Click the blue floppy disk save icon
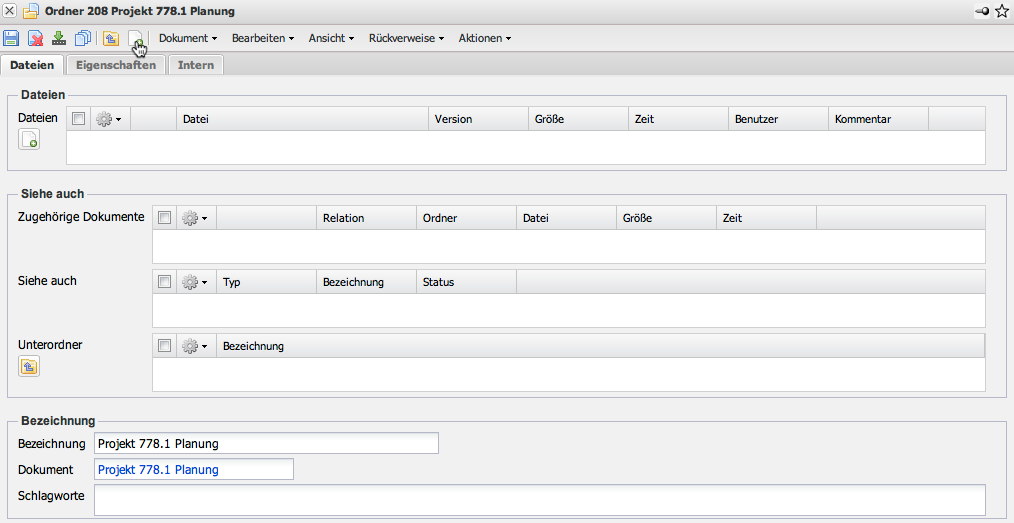Image resolution: width=1014 pixels, height=523 pixels. pyautogui.click(x=11, y=38)
